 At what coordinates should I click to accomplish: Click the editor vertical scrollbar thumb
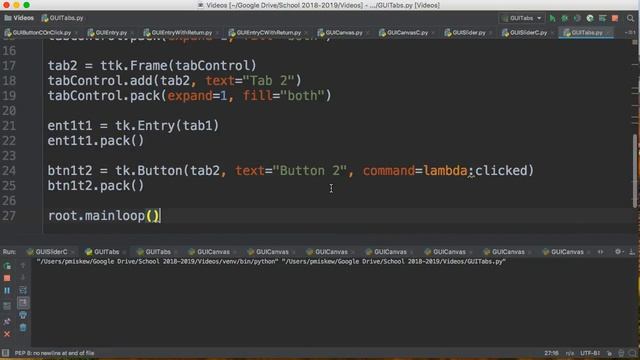(x=635, y=171)
